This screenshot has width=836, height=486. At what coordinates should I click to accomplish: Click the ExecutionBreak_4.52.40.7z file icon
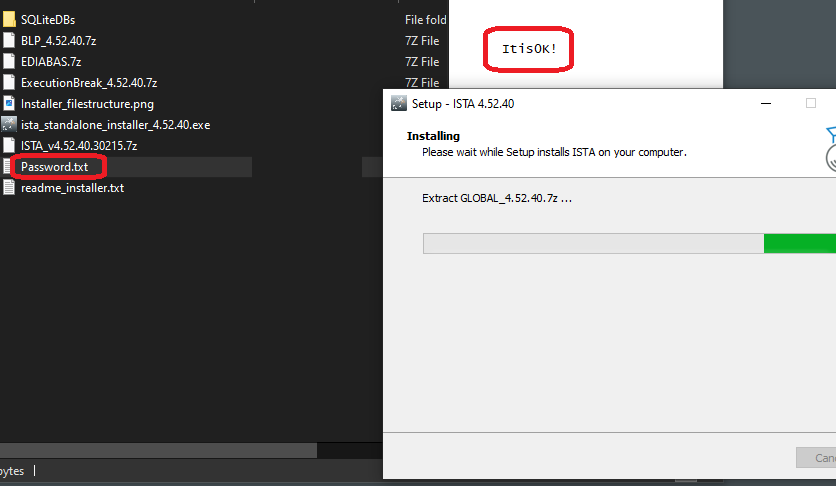9,83
